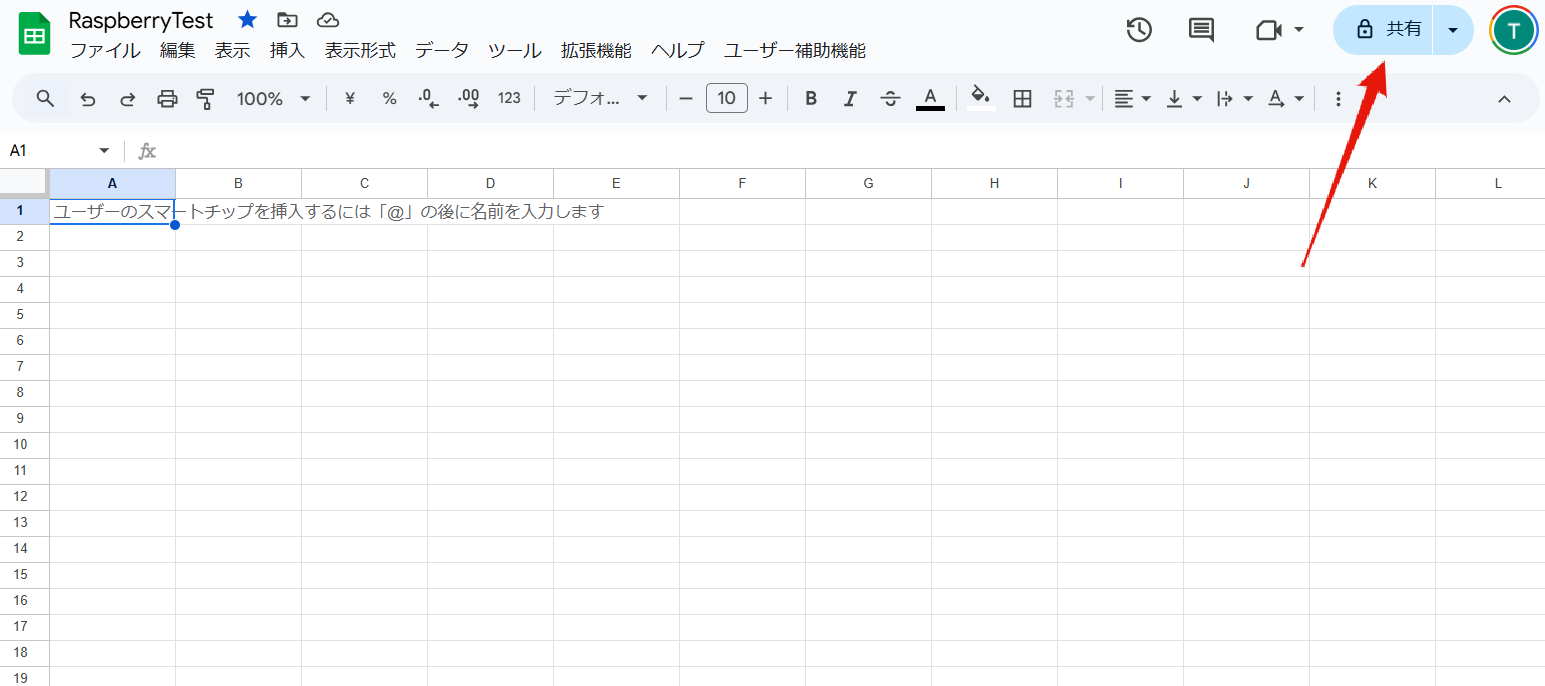Open the 表示形式 menu
The height and width of the screenshot is (686, 1545).
360,50
